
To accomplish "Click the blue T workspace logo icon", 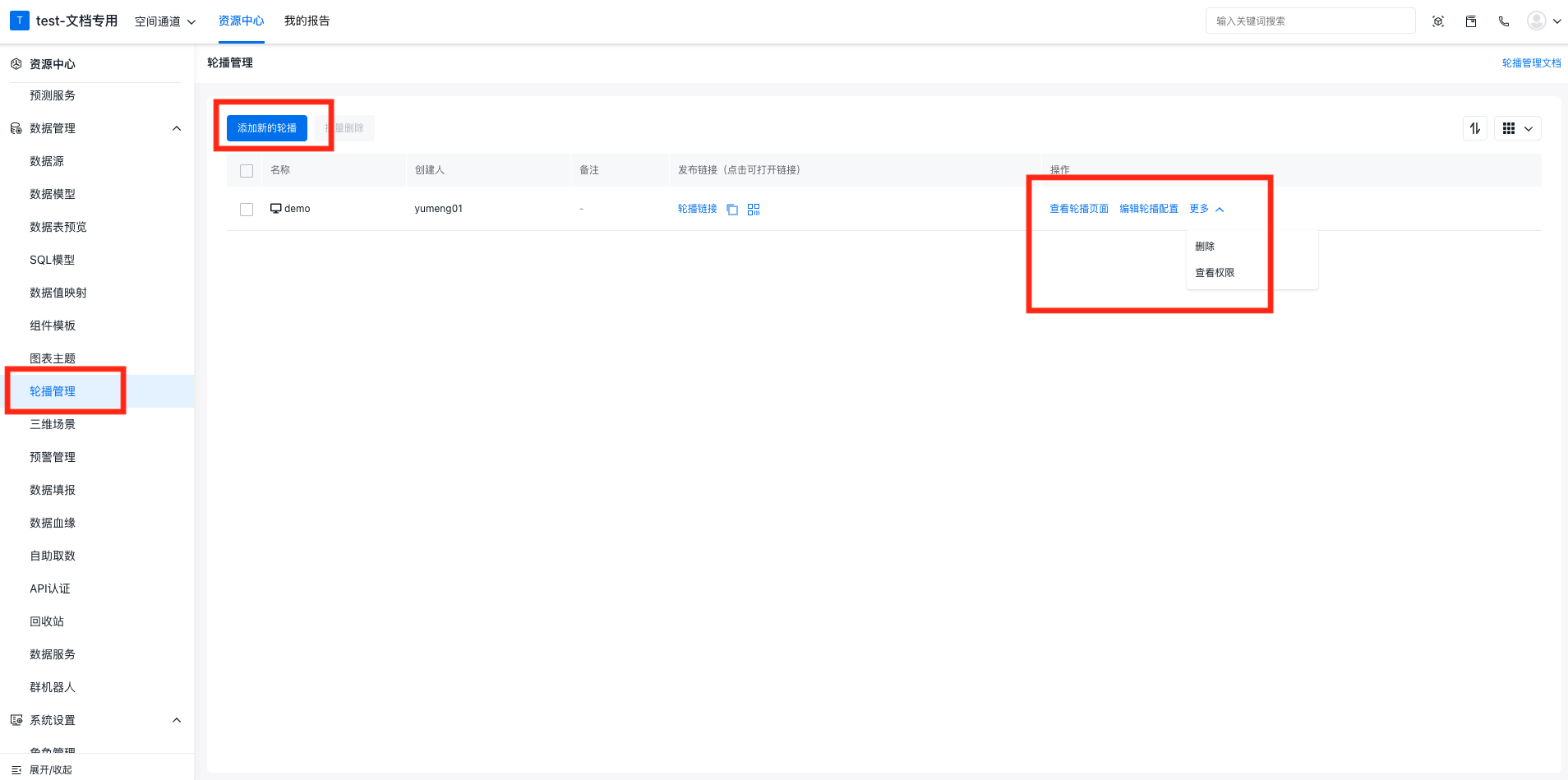I will [x=20, y=21].
